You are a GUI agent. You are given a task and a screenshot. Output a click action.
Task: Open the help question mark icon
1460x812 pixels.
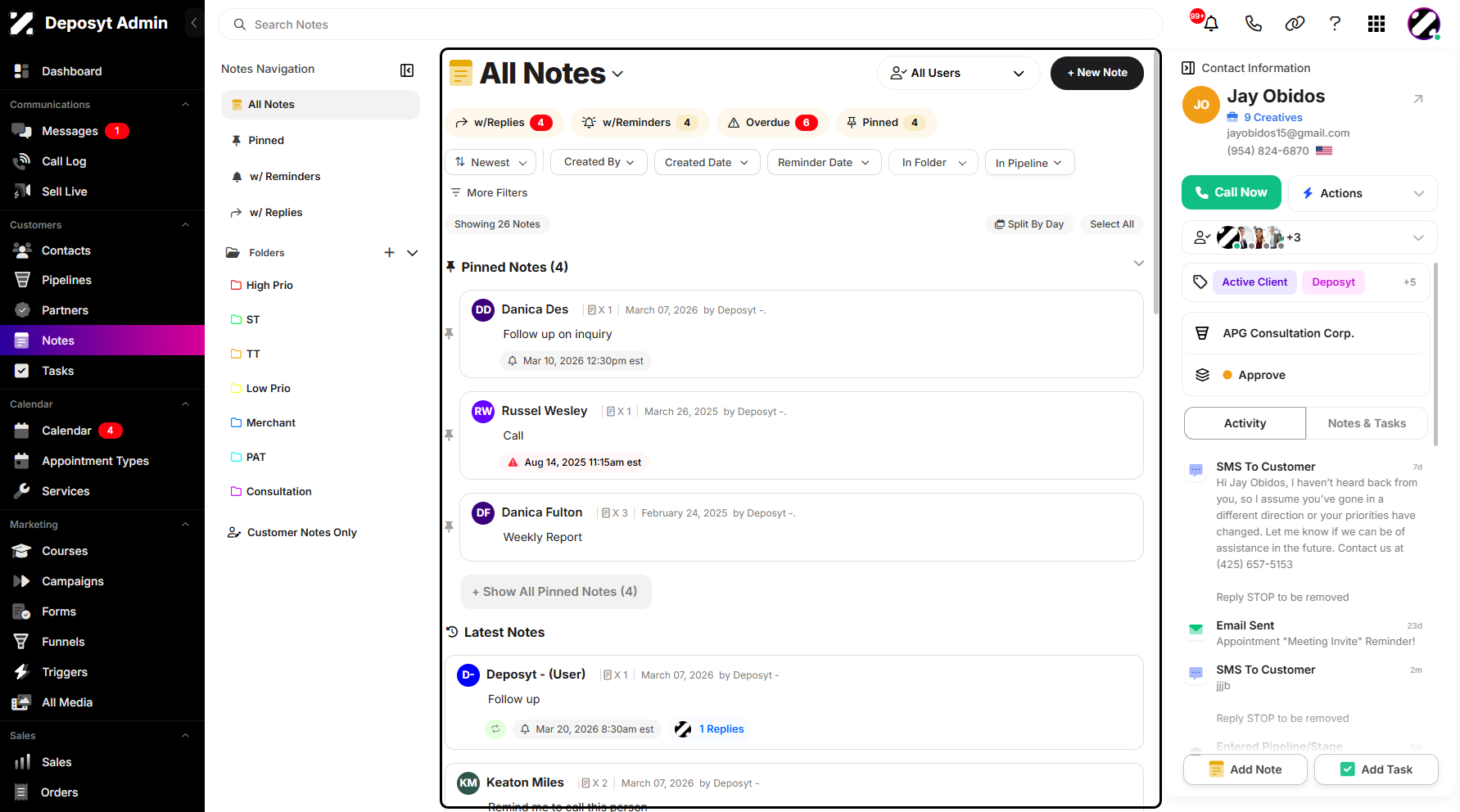point(1335,24)
